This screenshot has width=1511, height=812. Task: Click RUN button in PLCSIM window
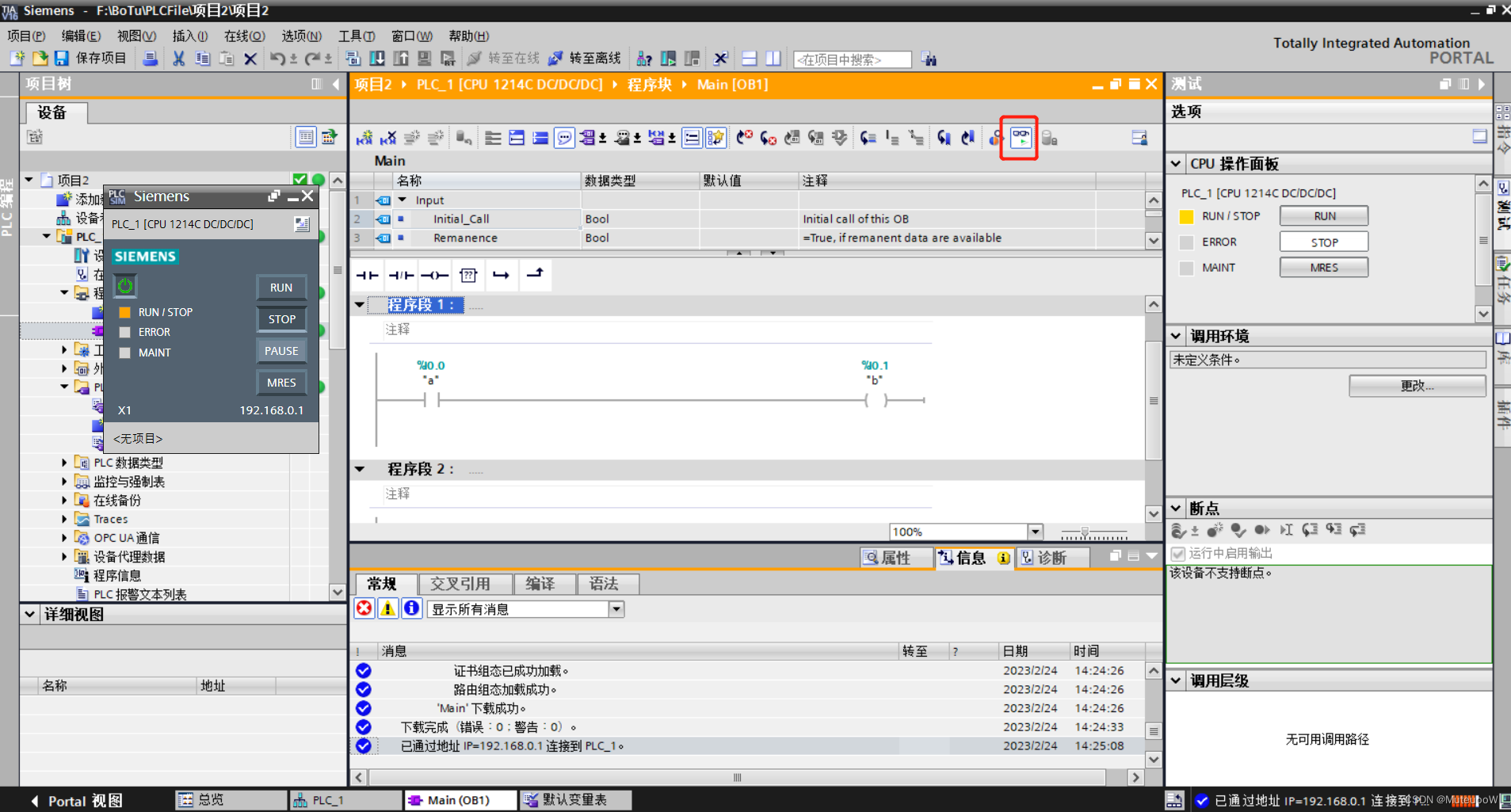[x=281, y=288]
